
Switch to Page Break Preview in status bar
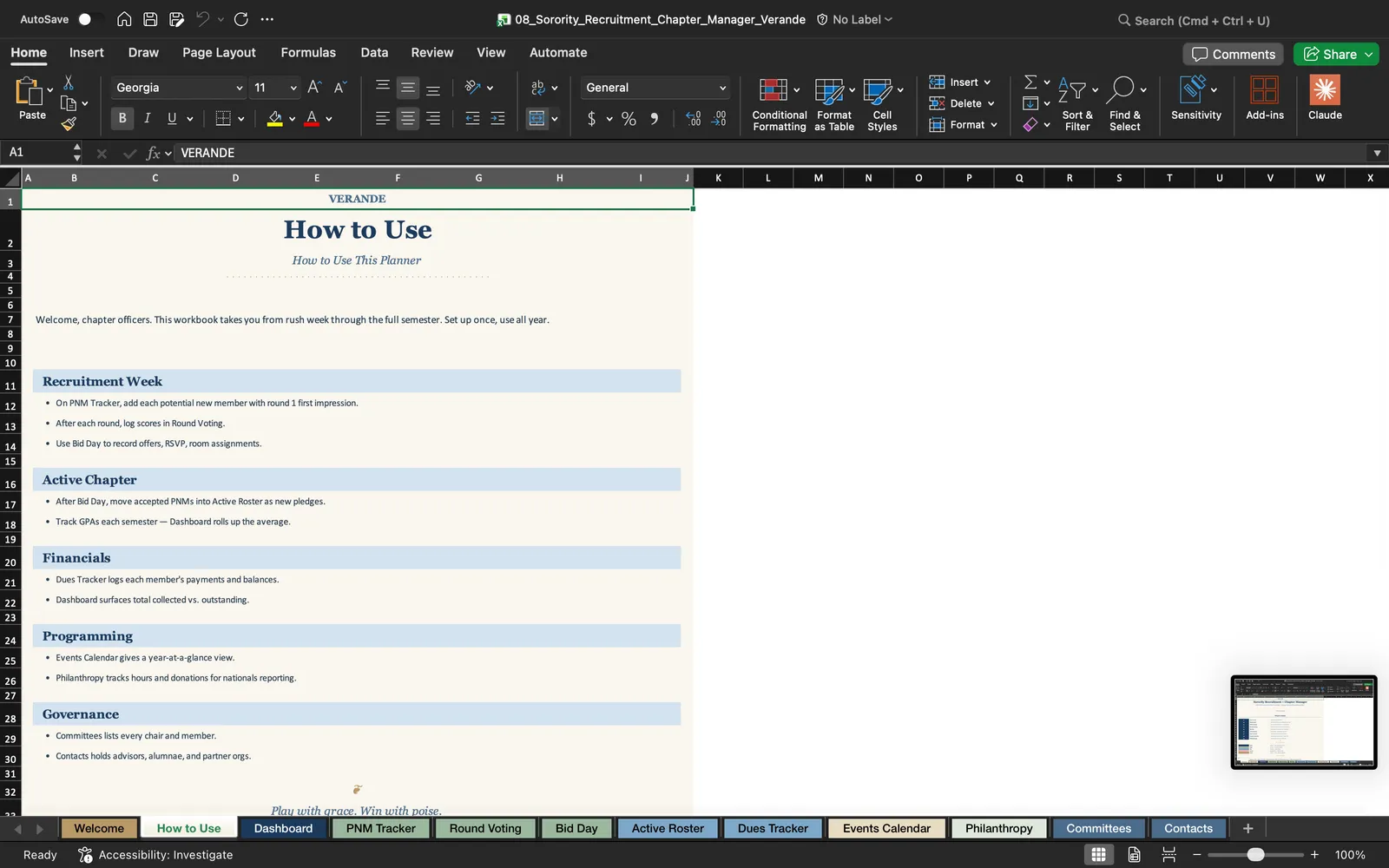point(1168,855)
